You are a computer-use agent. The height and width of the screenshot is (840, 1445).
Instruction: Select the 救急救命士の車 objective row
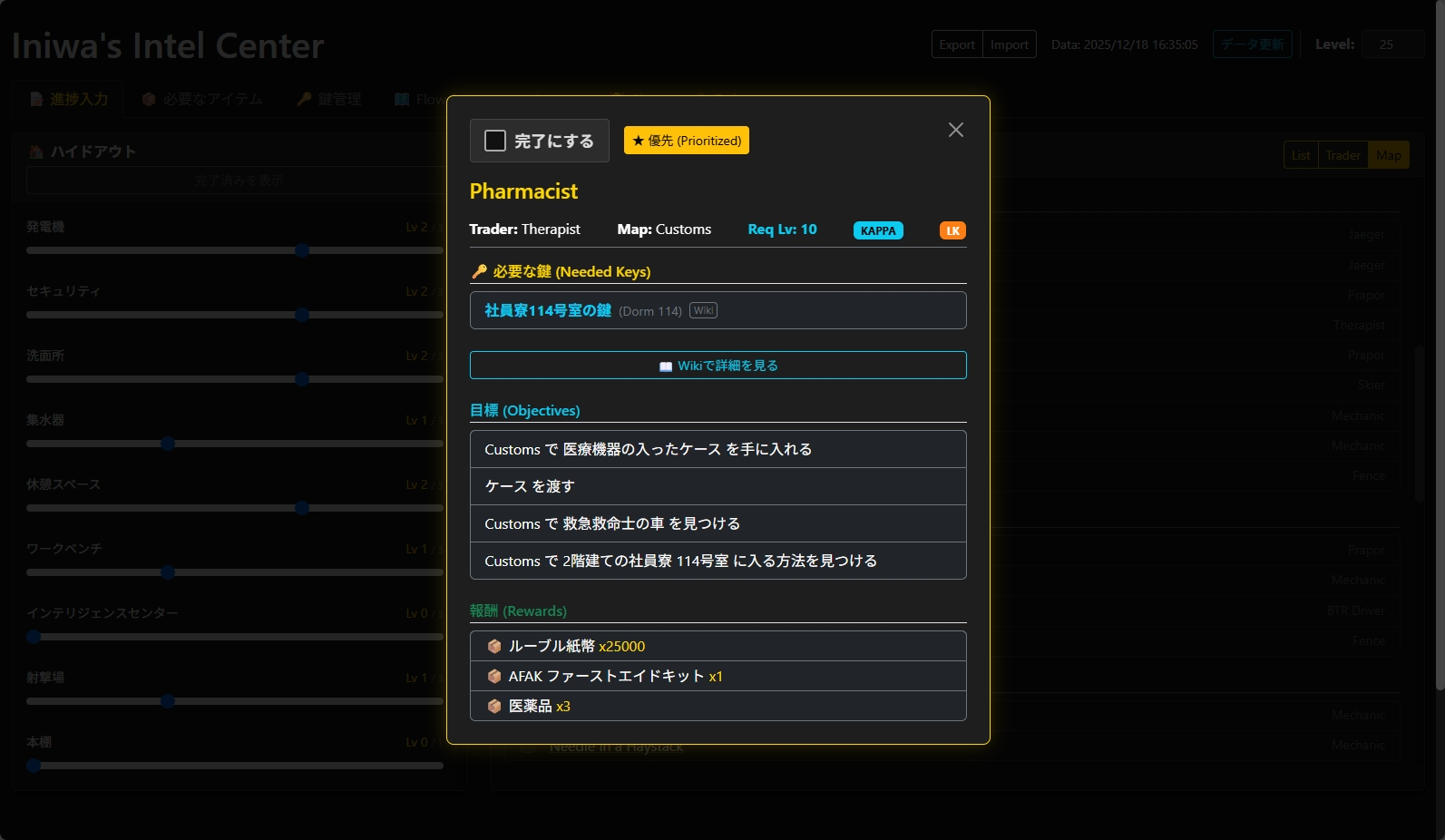click(x=718, y=523)
